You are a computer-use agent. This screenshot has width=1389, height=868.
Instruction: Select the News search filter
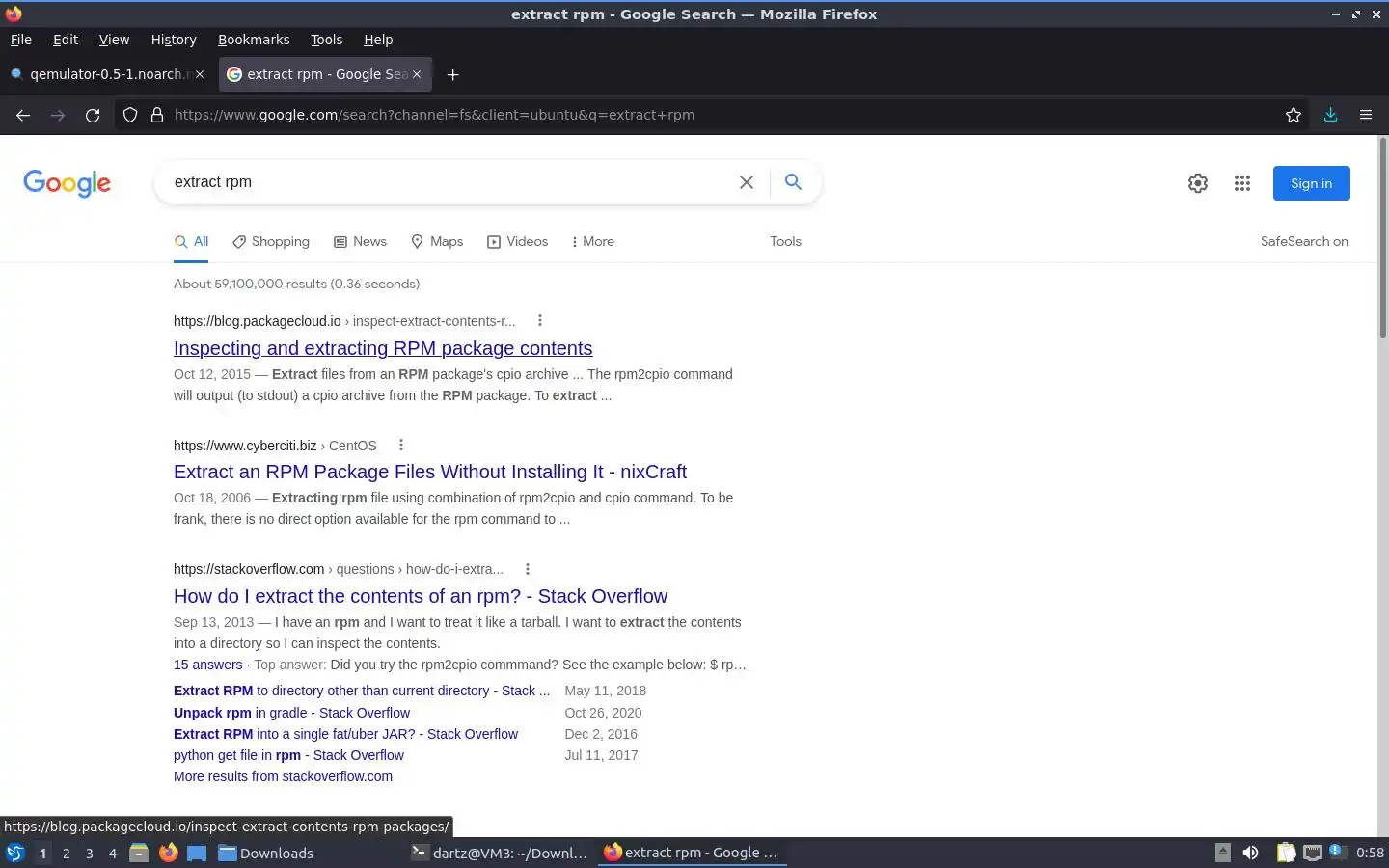tap(360, 241)
